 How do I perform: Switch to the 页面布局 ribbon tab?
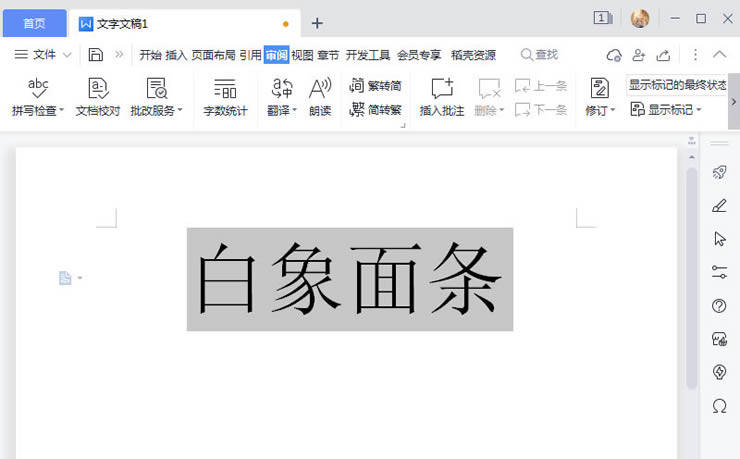point(213,55)
